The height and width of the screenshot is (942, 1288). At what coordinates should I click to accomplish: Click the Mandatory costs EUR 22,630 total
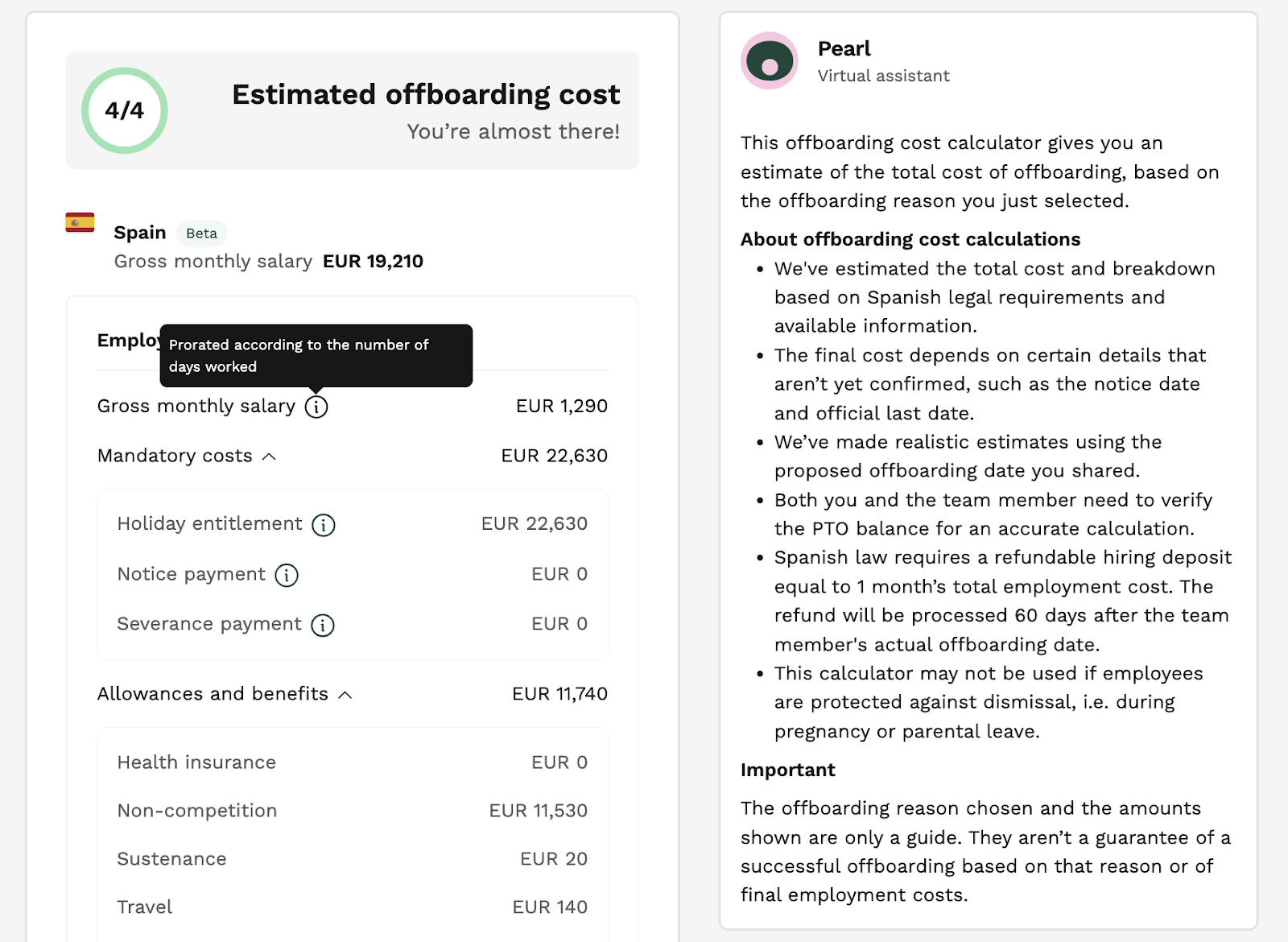tap(554, 456)
